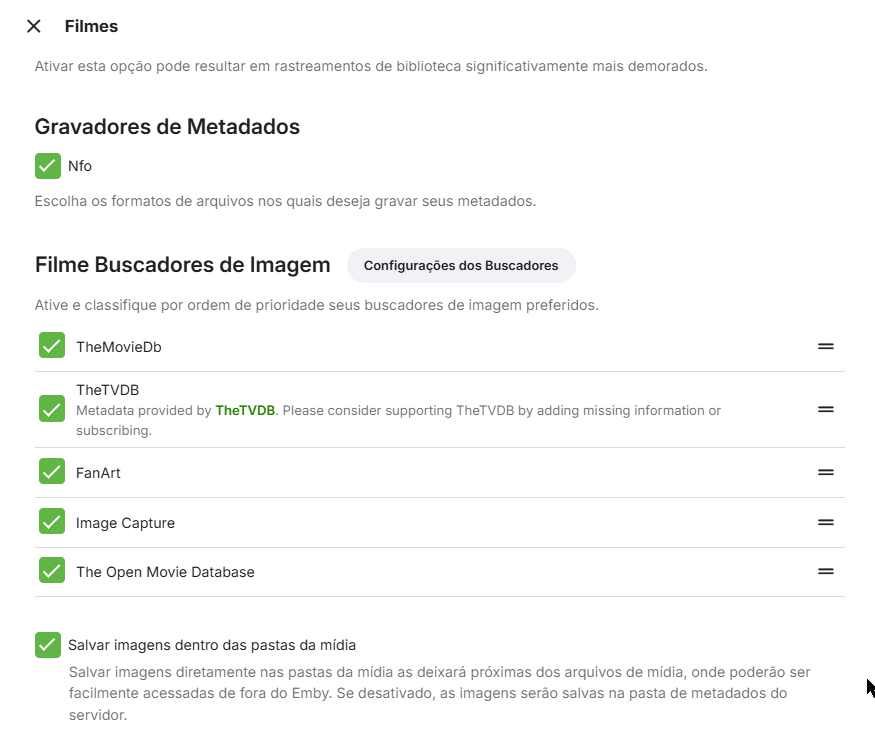Disable the FanArt image fetcher

tap(51, 471)
